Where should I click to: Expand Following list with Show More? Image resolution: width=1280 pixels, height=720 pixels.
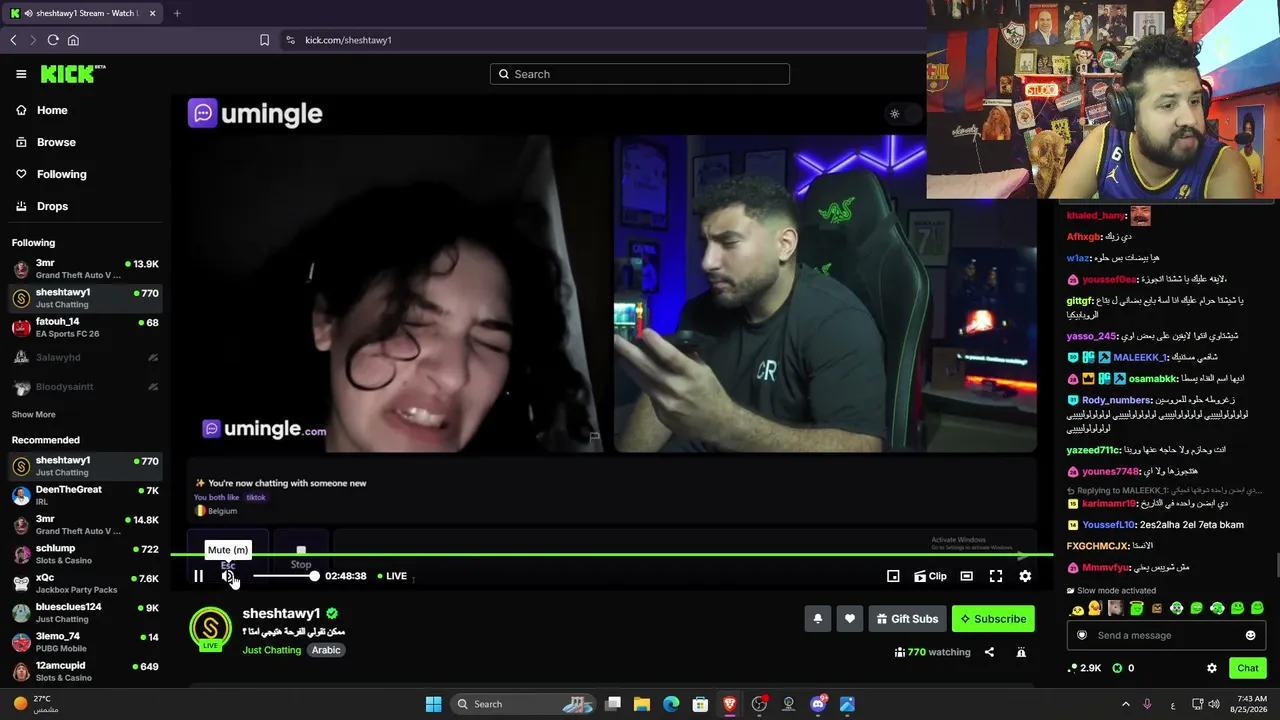pyautogui.click(x=33, y=414)
